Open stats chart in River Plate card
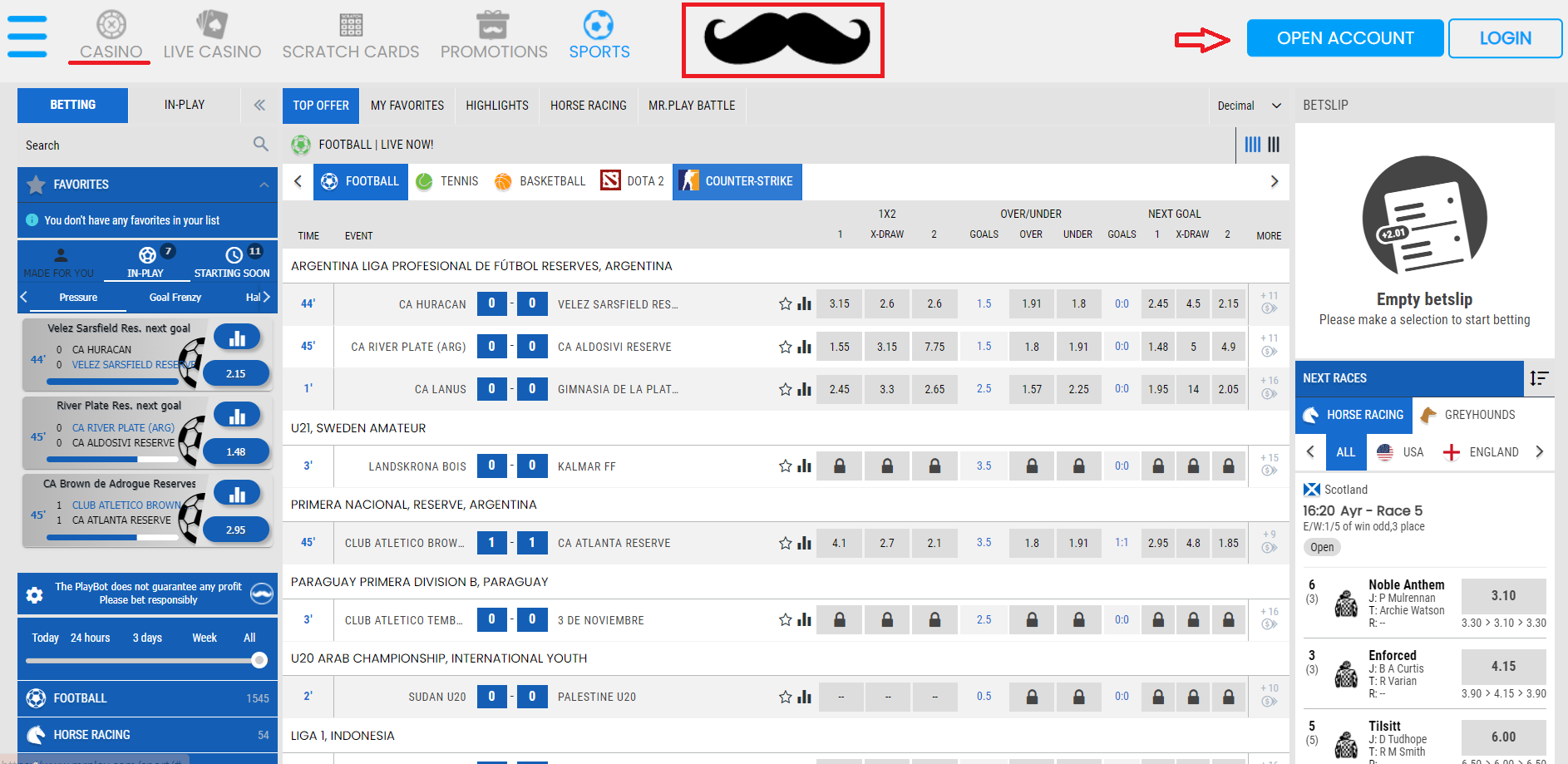 pyautogui.click(x=237, y=415)
